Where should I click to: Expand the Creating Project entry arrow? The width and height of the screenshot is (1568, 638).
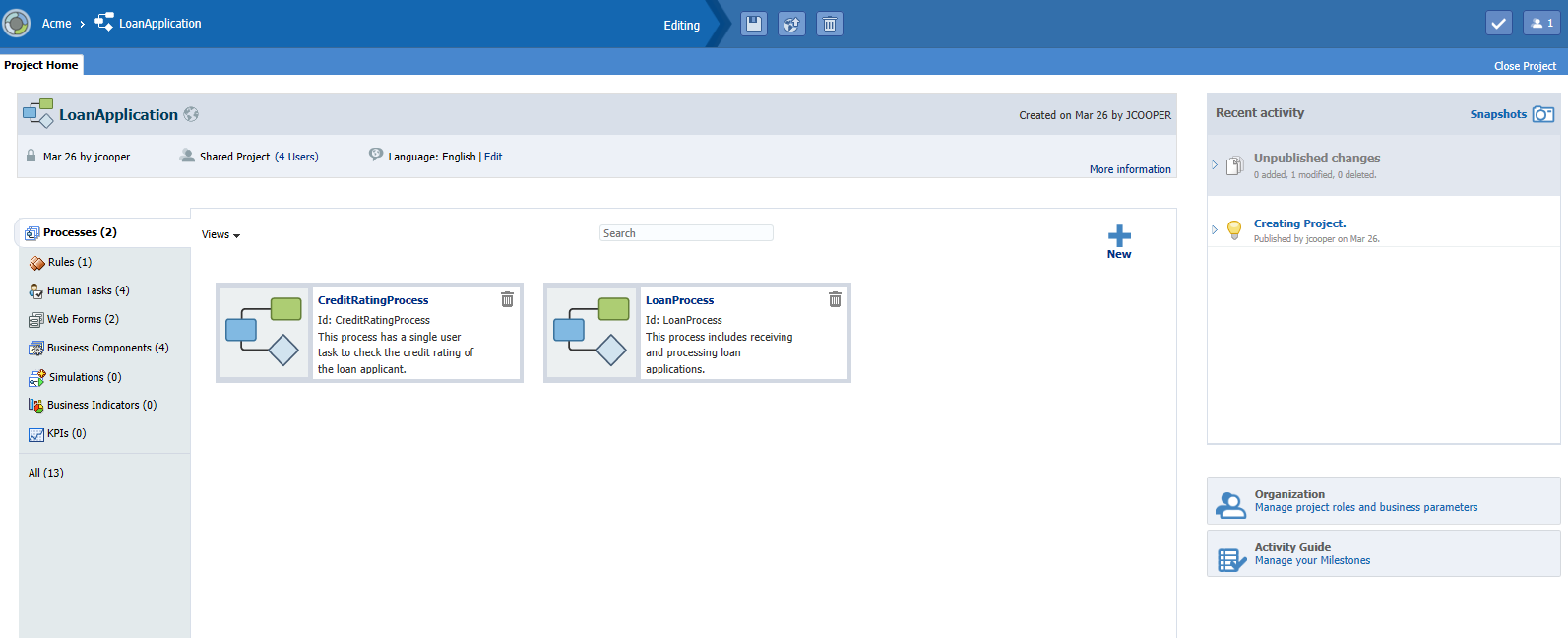[x=1215, y=229]
